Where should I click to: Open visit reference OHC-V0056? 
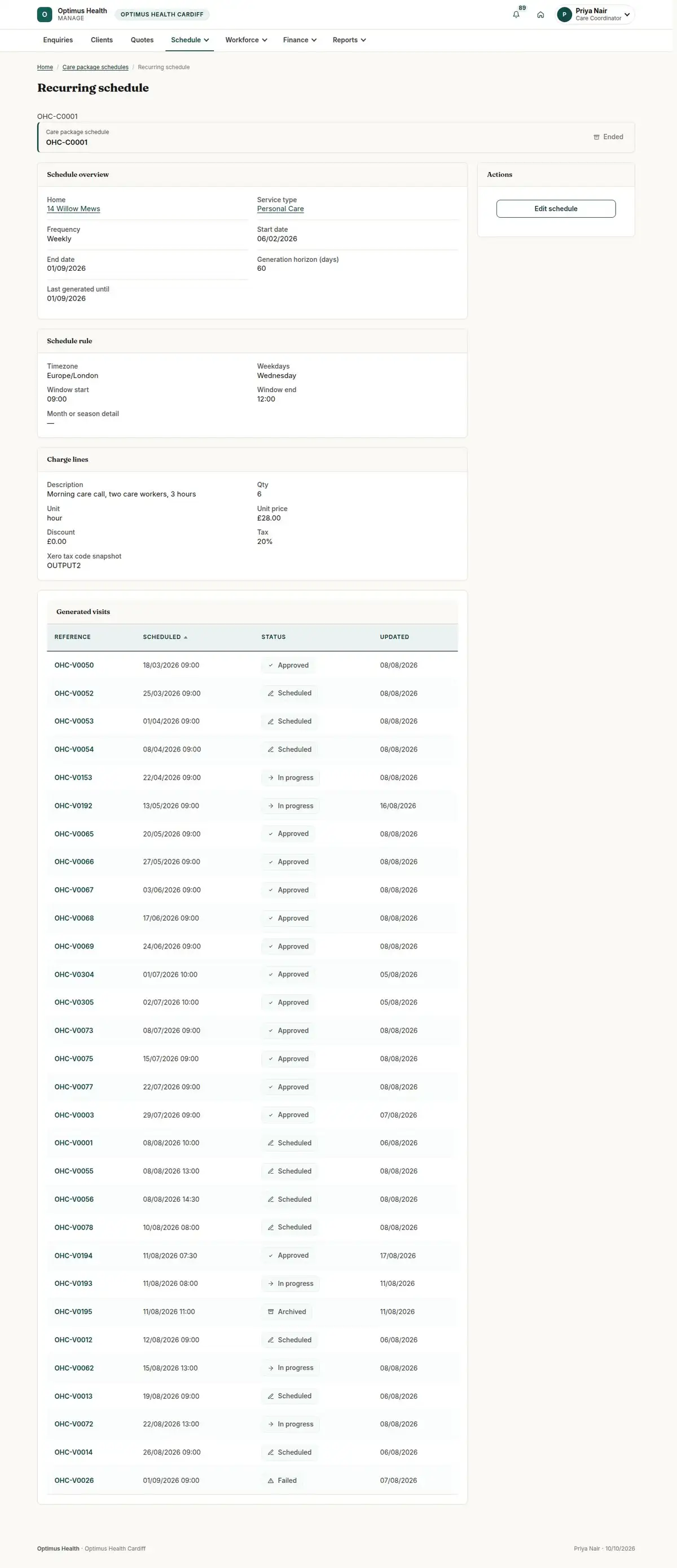[74, 1199]
